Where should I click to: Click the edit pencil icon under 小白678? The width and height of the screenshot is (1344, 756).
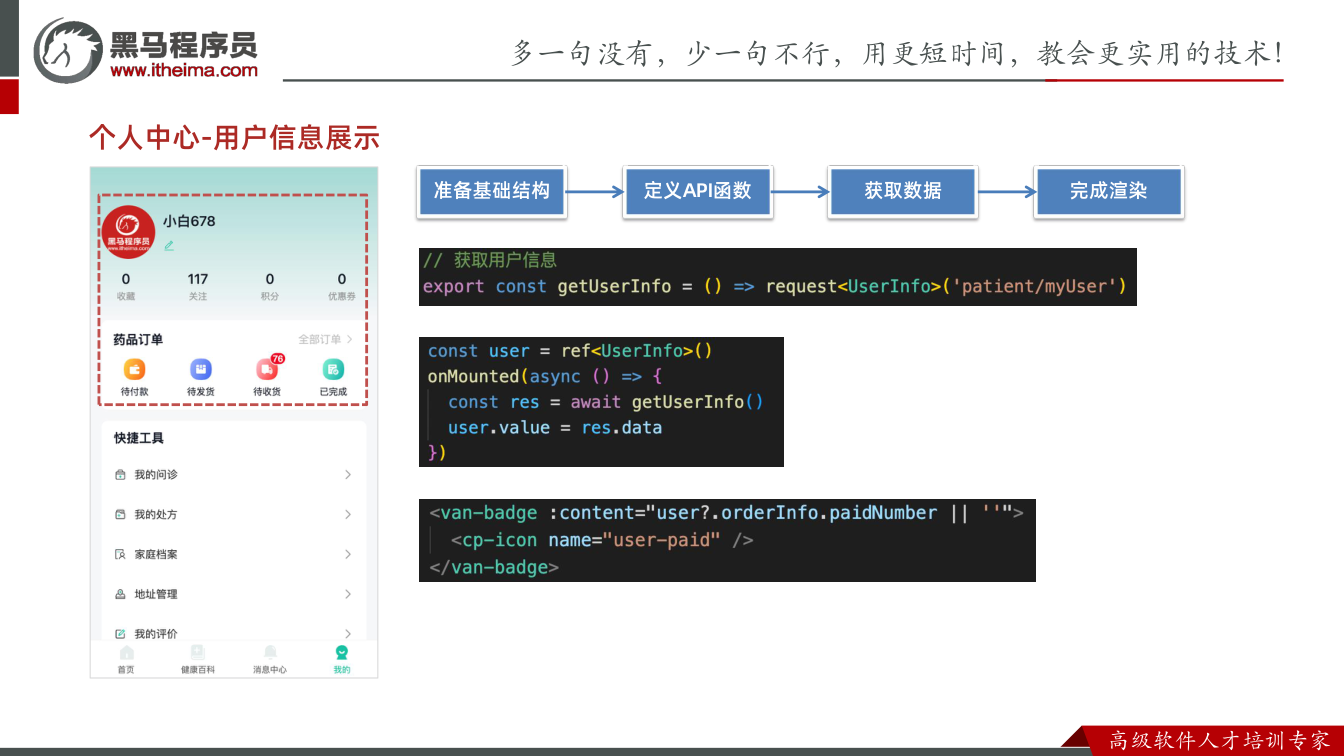169,245
